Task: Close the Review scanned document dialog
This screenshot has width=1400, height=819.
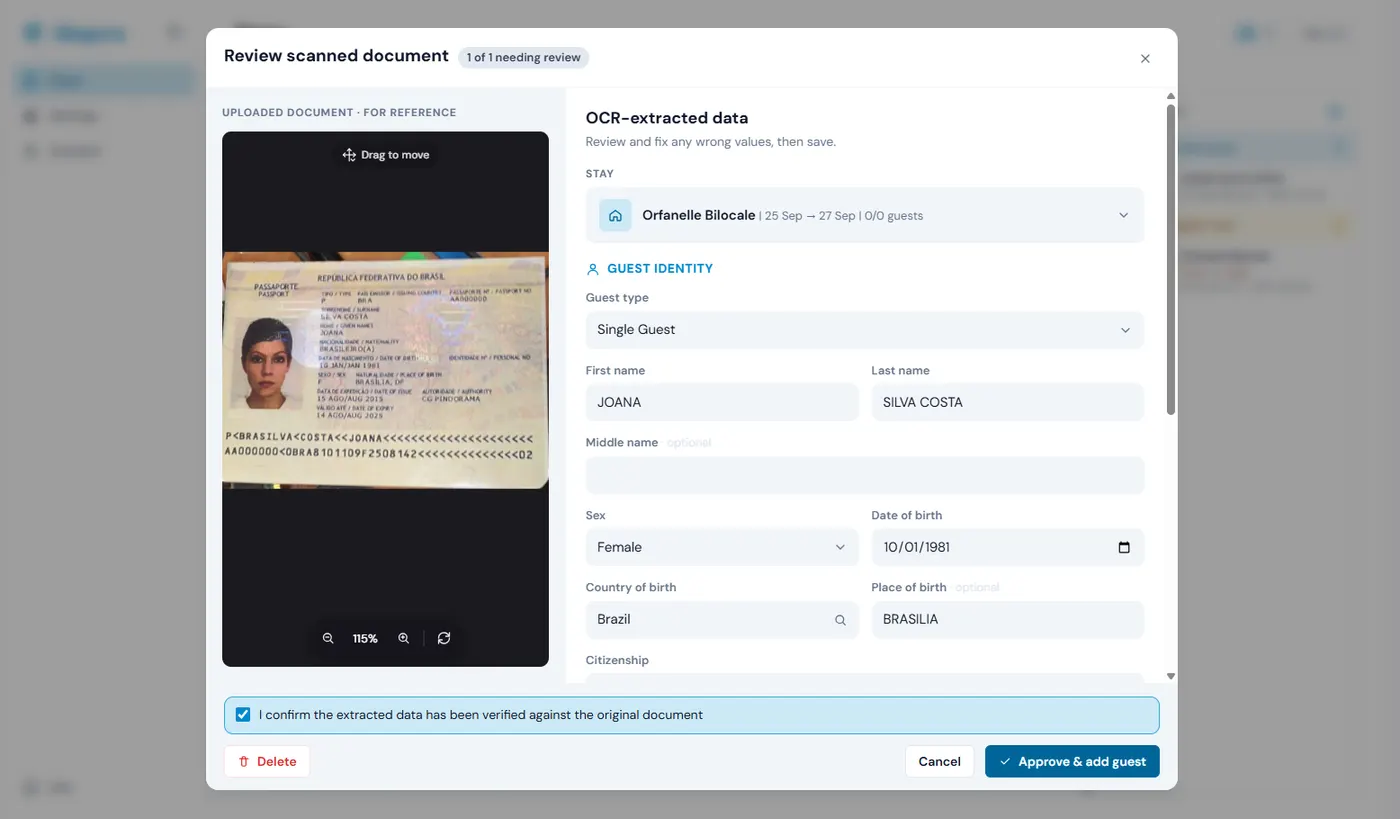Action: coord(1145,58)
